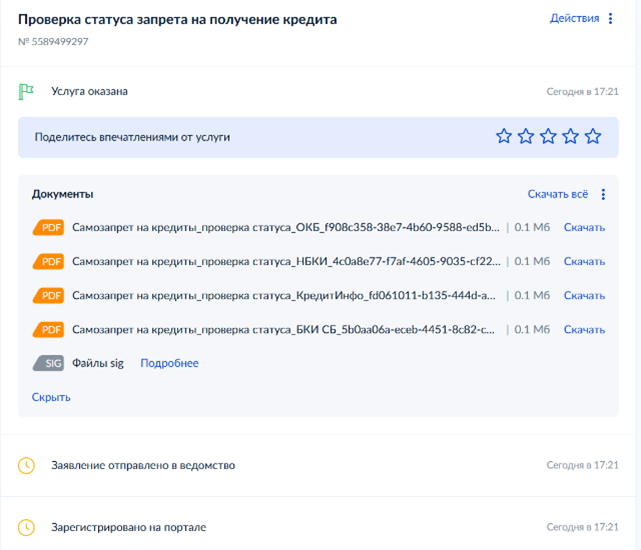This screenshot has height=550, width=641.
Task: Click the SIG files icon
Action: (48, 364)
